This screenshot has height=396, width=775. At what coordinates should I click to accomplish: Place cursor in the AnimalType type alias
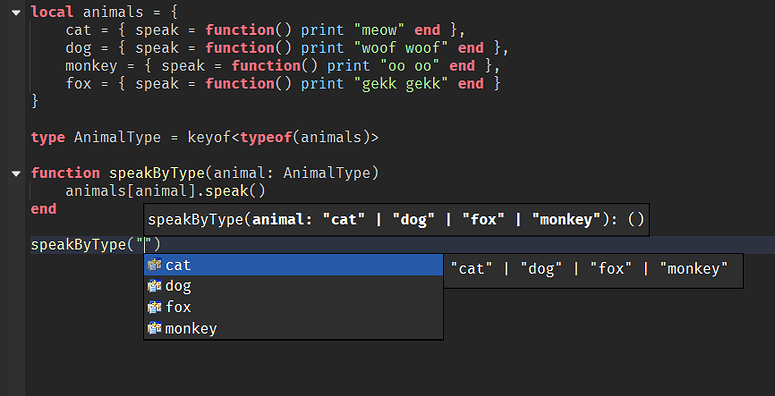tap(117, 137)
